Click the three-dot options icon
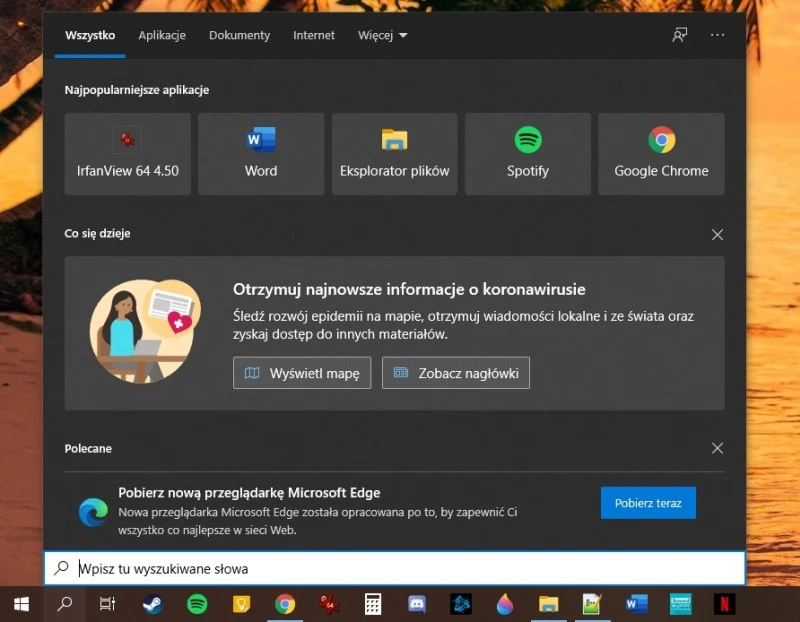The height and width of the screenshot is (622, 800). coord(717,35)
